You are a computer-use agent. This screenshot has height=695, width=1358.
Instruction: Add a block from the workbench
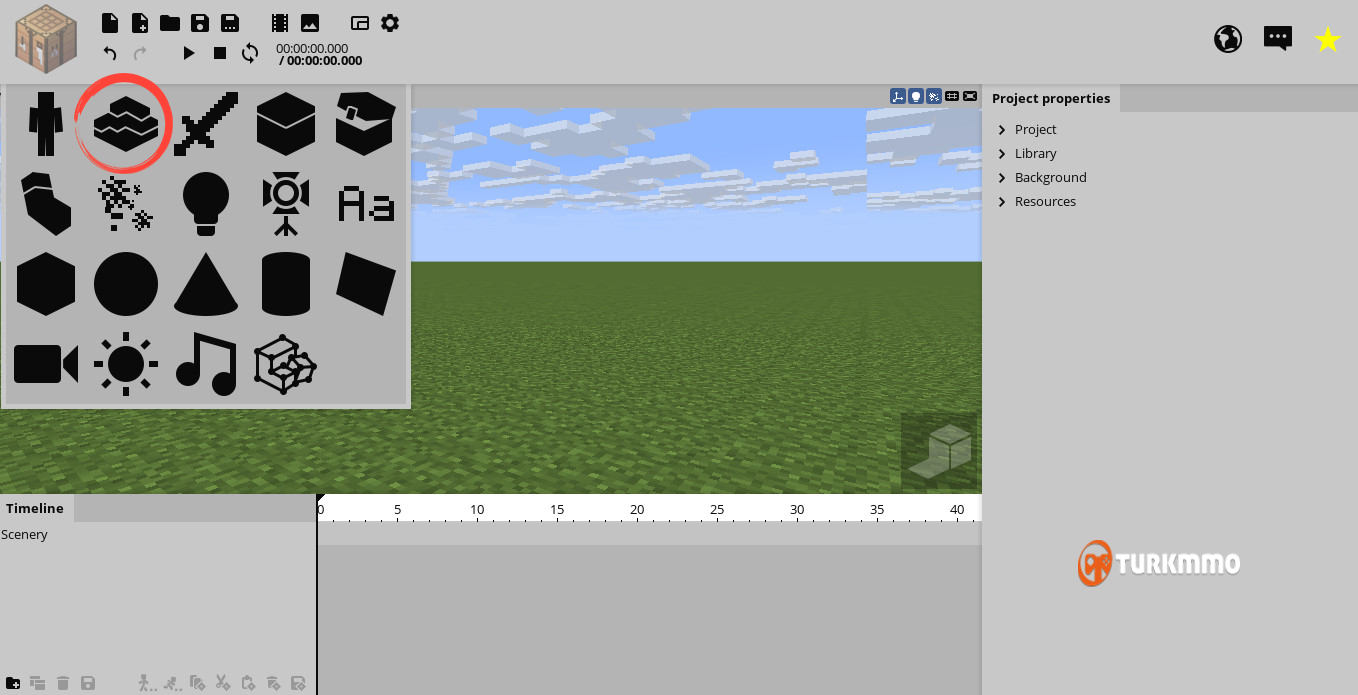286,124
